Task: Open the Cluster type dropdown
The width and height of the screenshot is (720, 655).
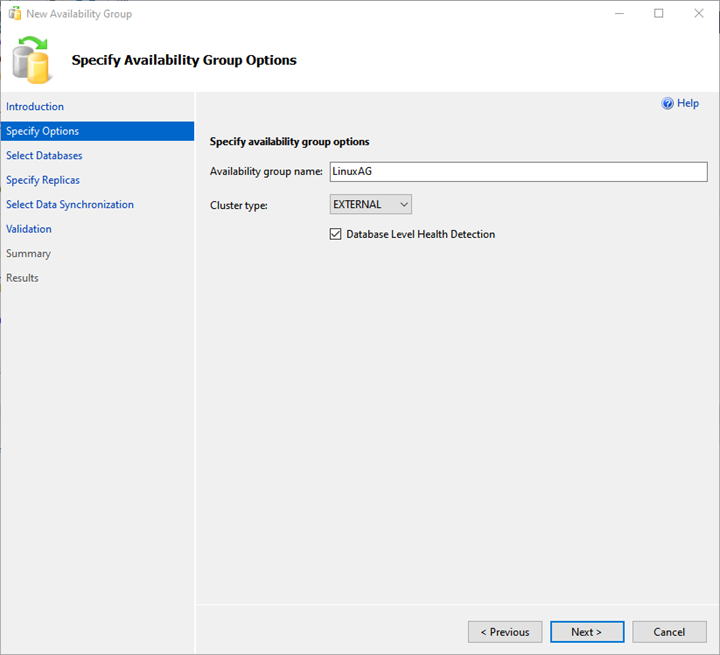Action: pos(371,204)
